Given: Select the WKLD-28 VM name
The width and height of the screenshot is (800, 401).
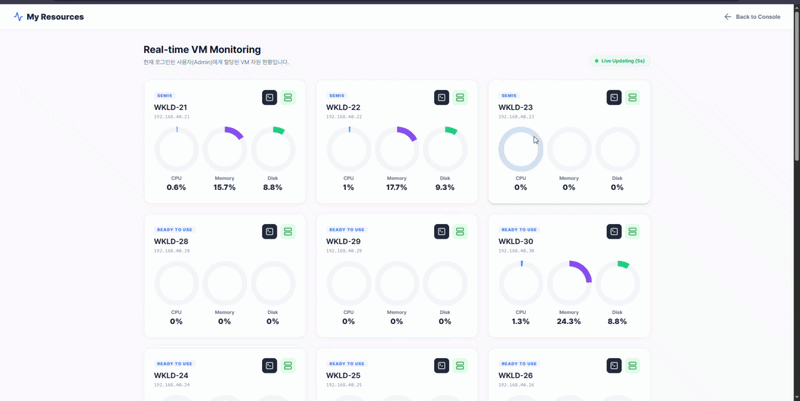Looking at the screenshot, I should (x=171, y=241).
